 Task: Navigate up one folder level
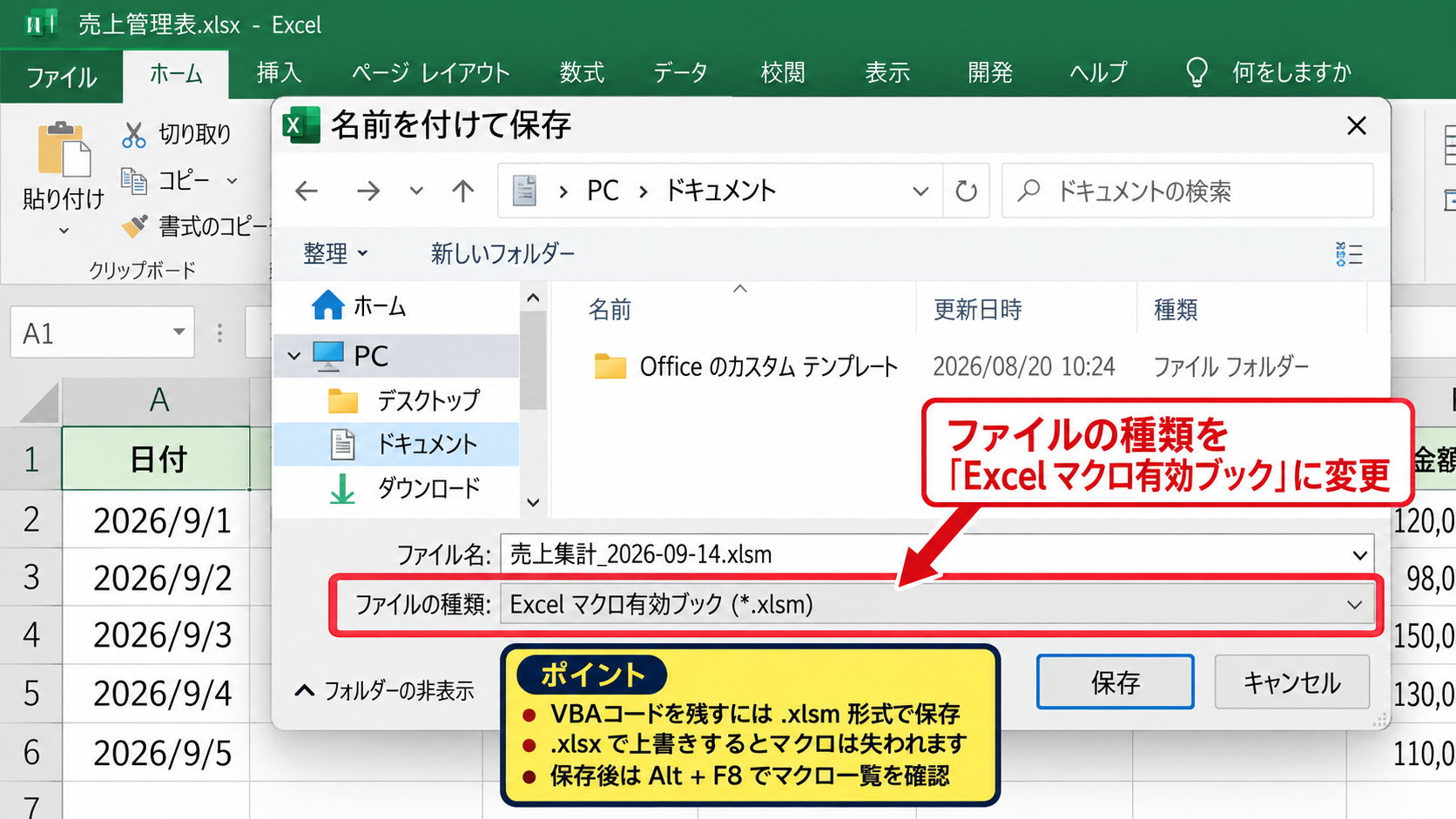point(463,191)
